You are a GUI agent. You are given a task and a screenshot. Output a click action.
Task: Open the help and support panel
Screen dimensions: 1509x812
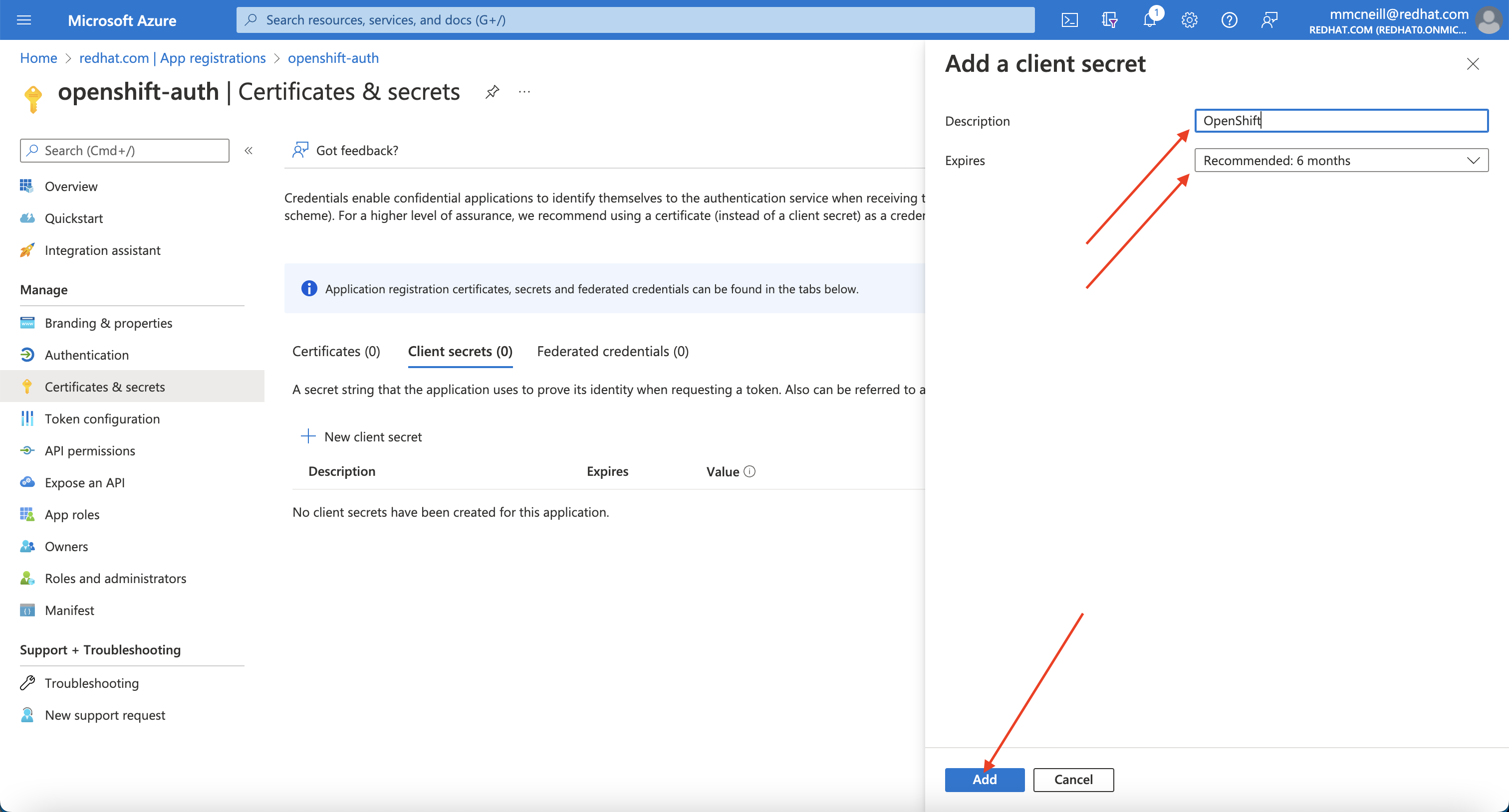tap(1229, 19)
